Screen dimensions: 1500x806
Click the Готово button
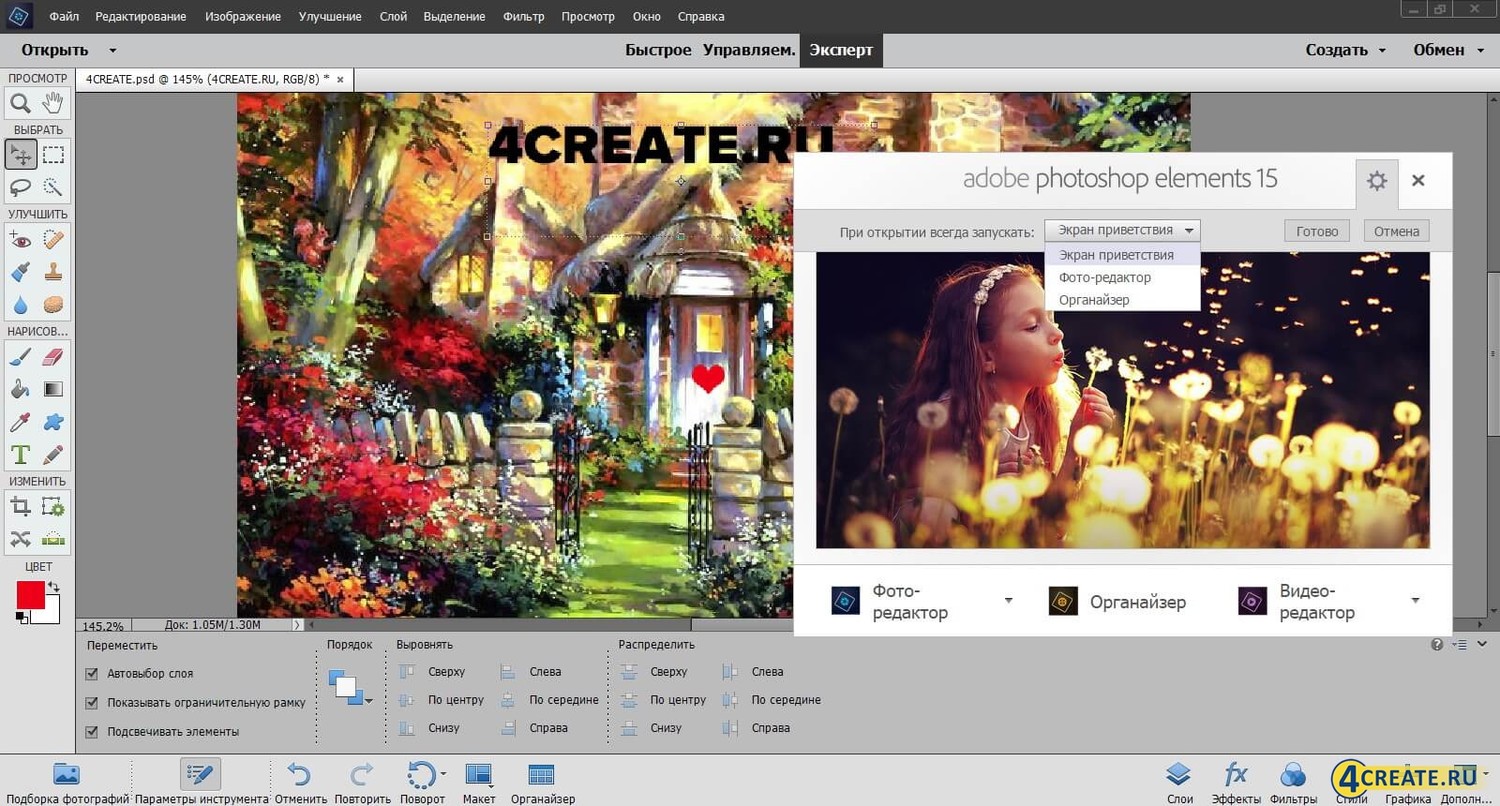click(x=1317, y=231)
